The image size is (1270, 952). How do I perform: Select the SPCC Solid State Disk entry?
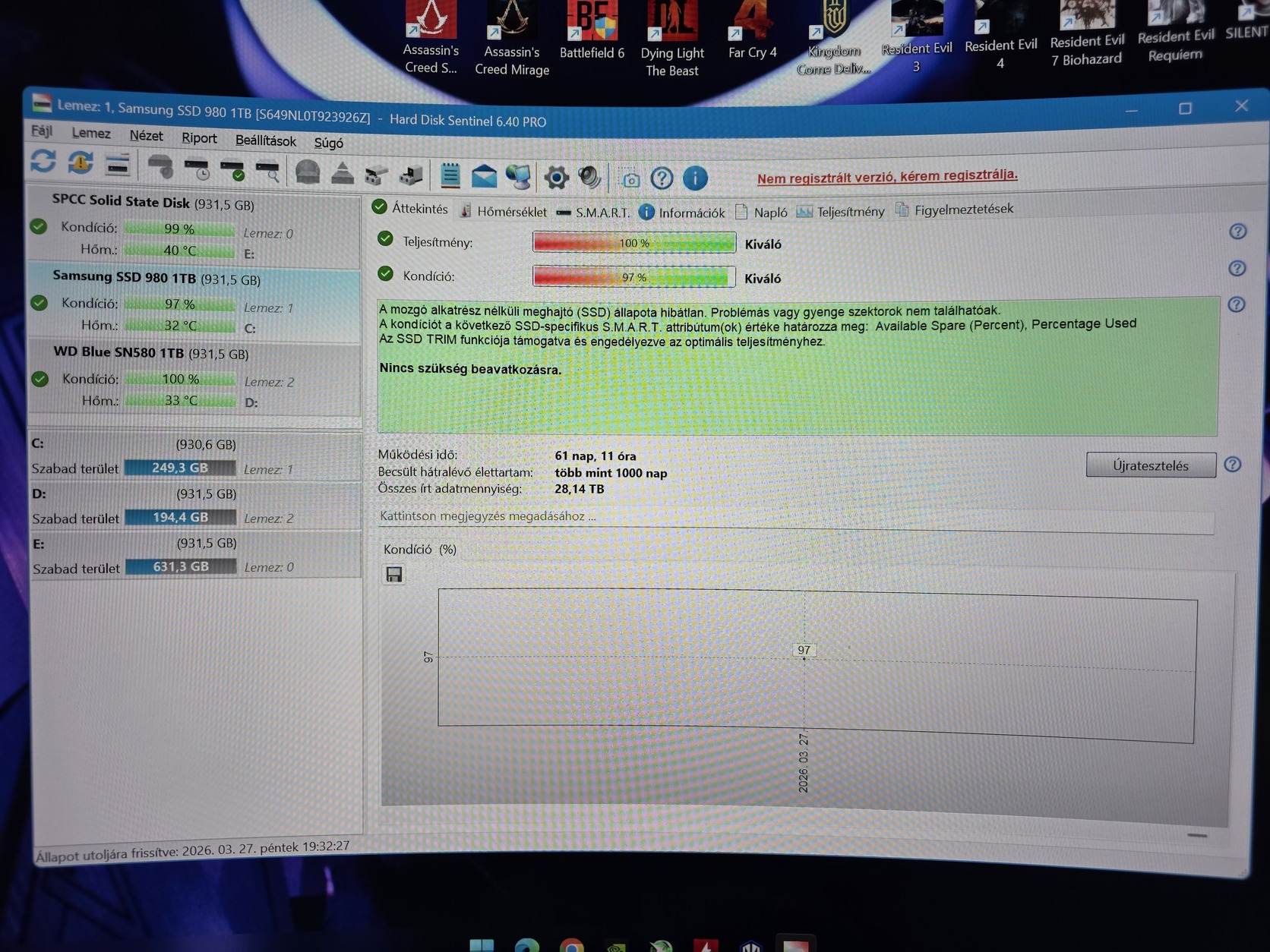[x=194, y=228]
